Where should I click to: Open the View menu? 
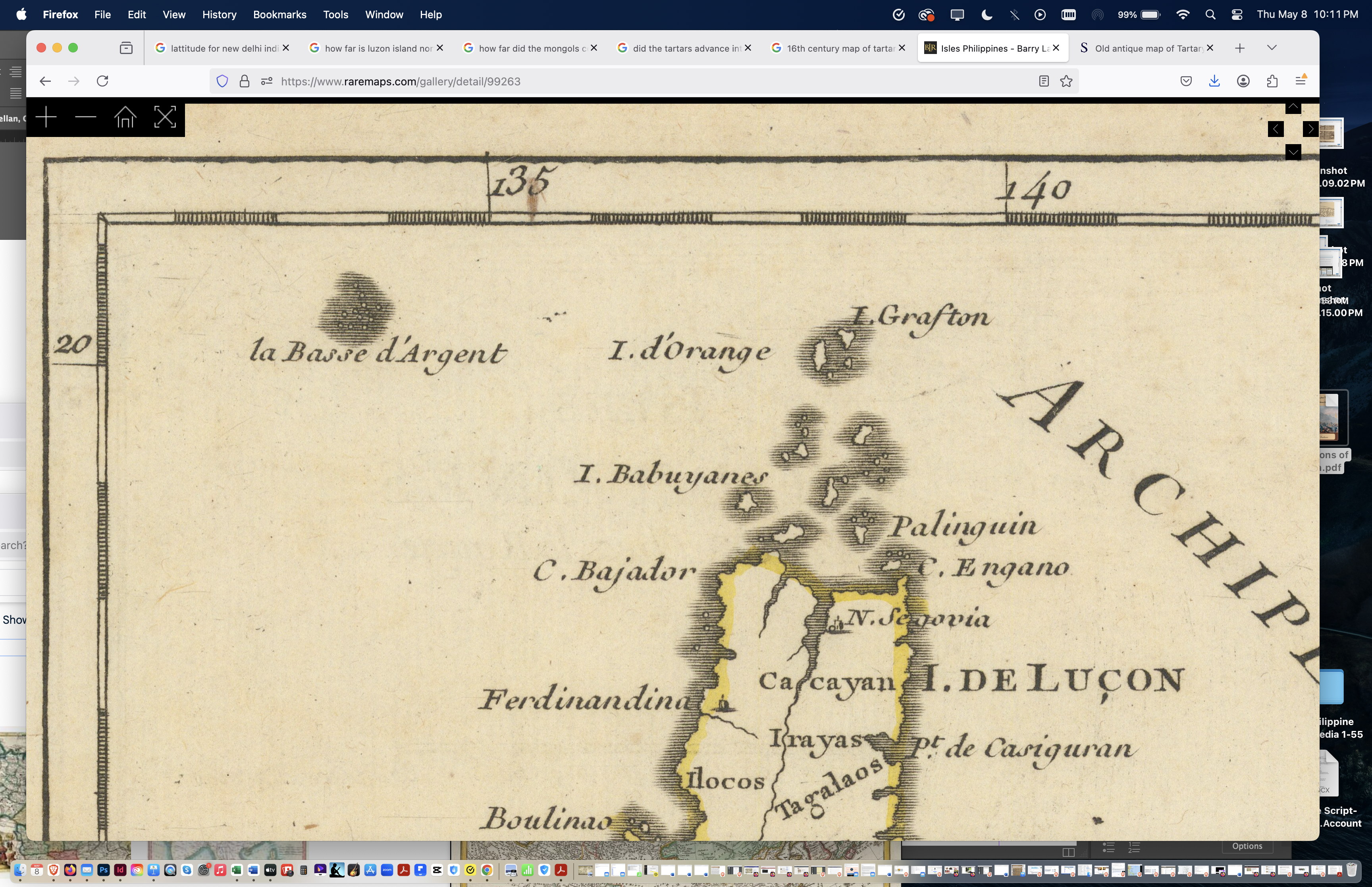174,14
